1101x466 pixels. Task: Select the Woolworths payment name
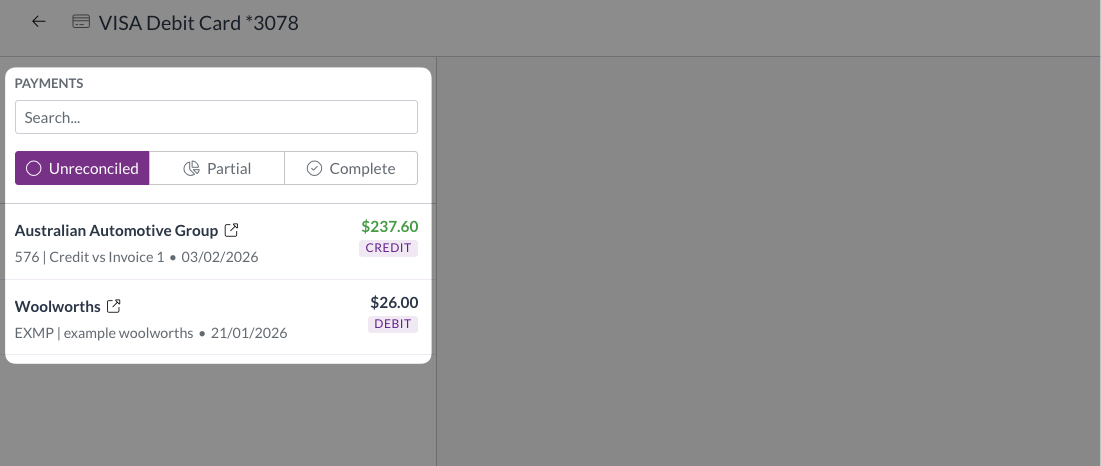(58, 306)
